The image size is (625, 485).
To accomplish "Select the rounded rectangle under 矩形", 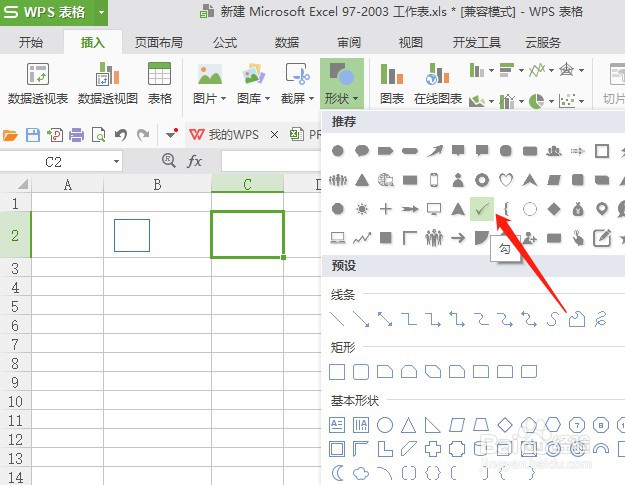I will pos(361,372).
